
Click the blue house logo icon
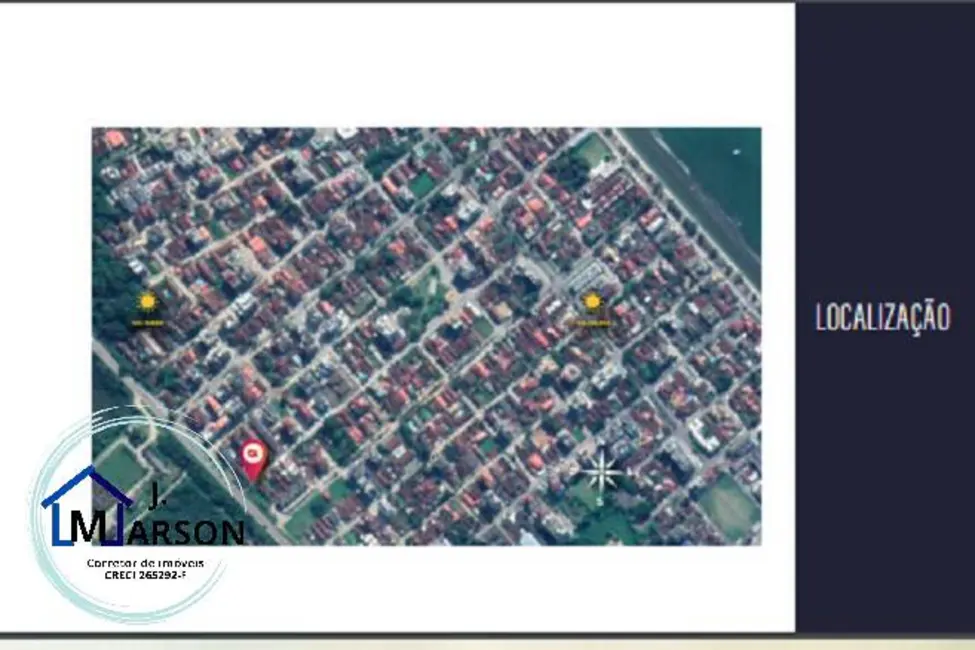tap(85, 507)
